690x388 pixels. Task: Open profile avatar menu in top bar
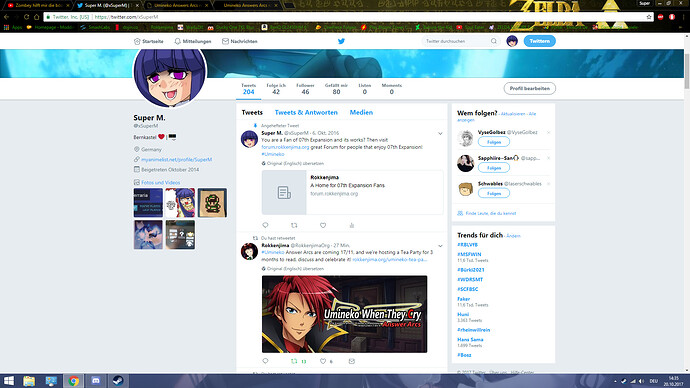(512, 41)
